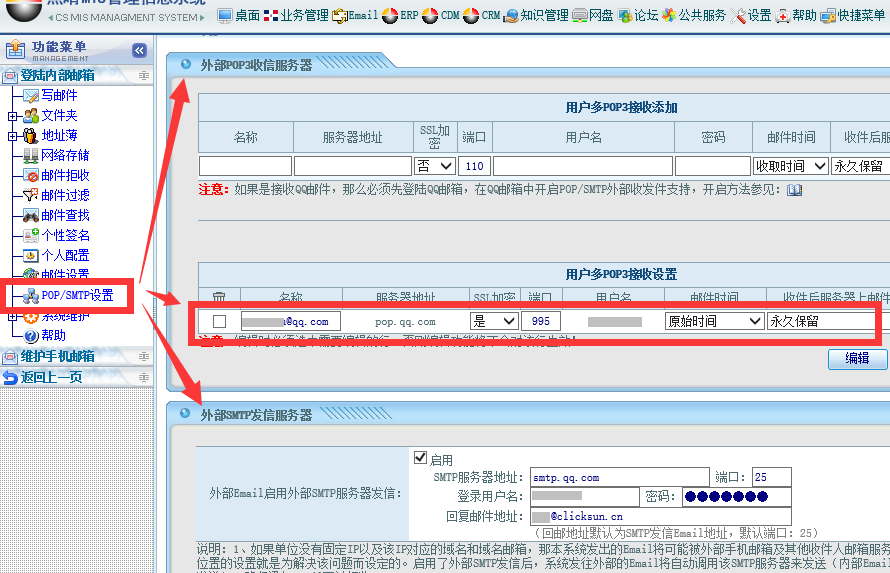Go back via 返回上一页
890x573 pixels.
click(x=51, y=377)
